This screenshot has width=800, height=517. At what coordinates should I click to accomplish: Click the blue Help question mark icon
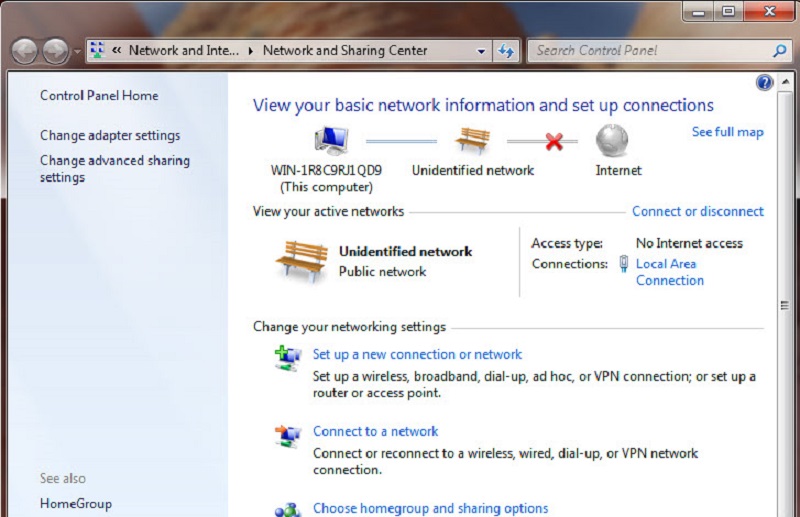[x=765, y=83]
